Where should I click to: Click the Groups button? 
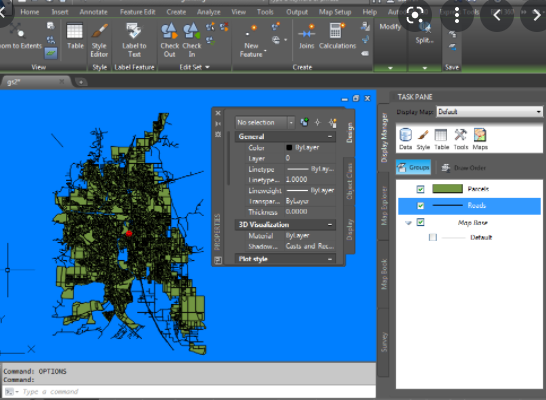tap(414, 167)
